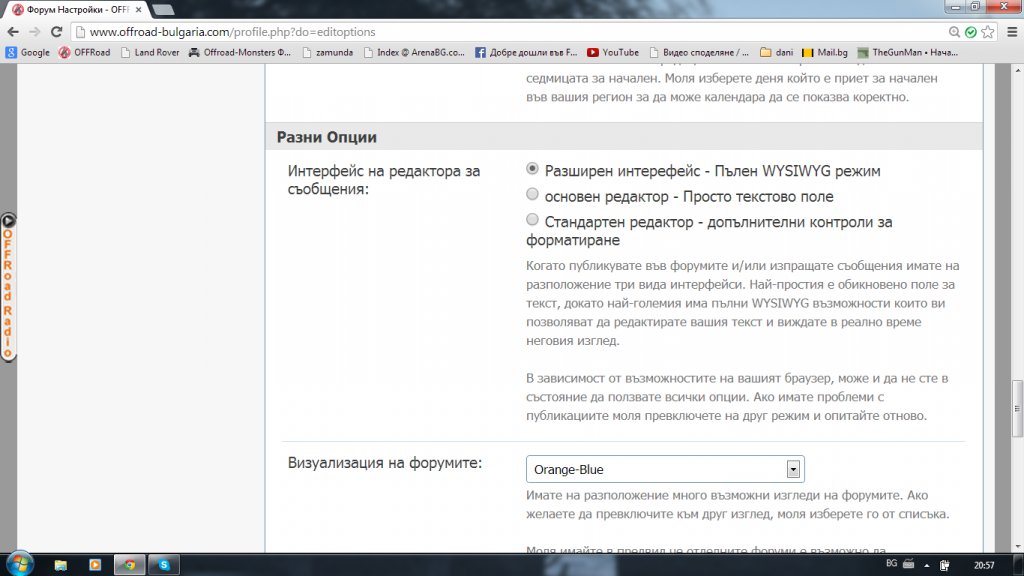Open the TheGunMan bookmark
Screen dimensions: 1024x576
pos(908,52)
